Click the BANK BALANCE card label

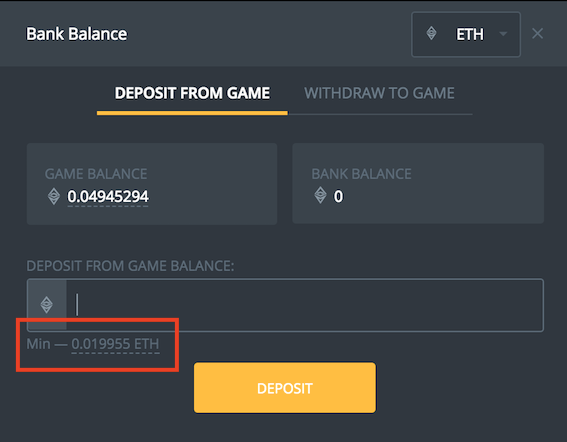point(361,174)
